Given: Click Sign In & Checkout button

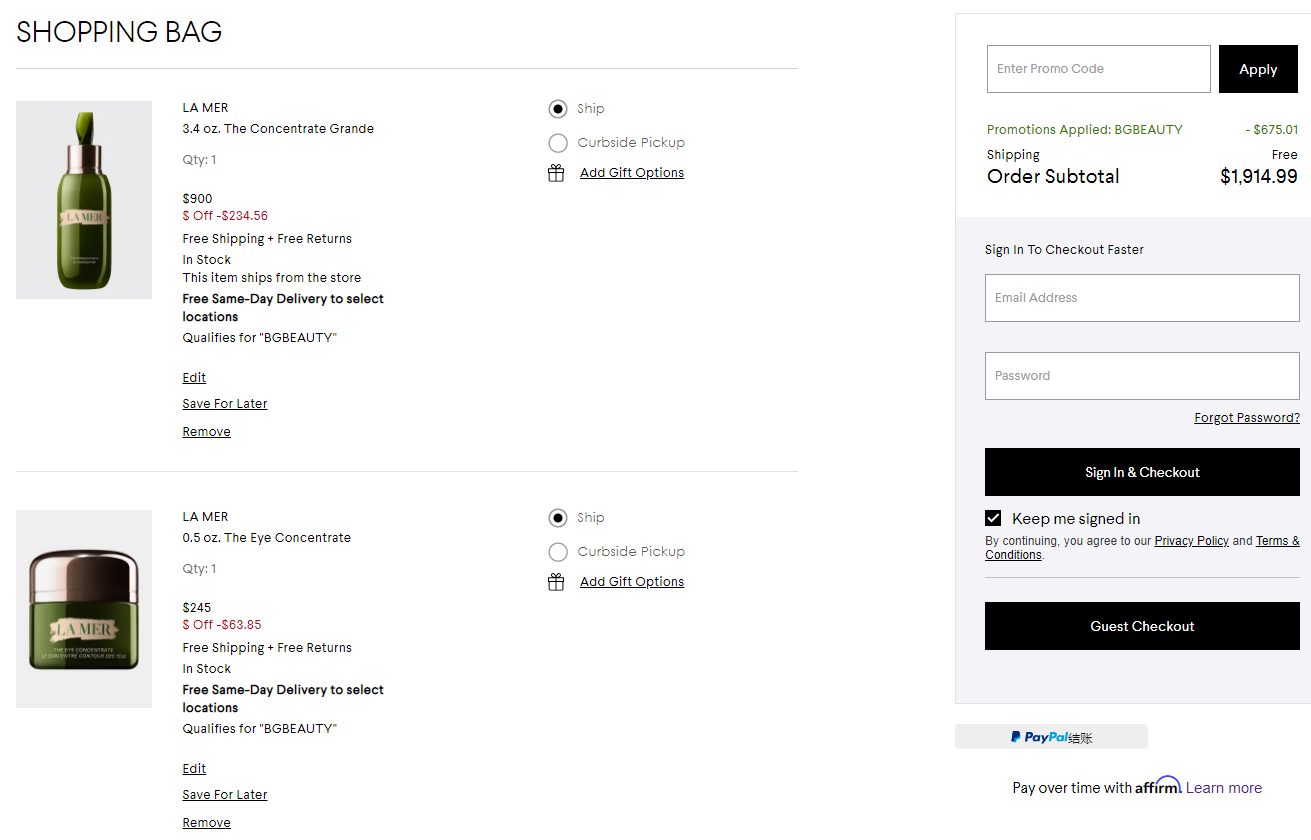Looking at the screenshot, I should coord(1142,472).
